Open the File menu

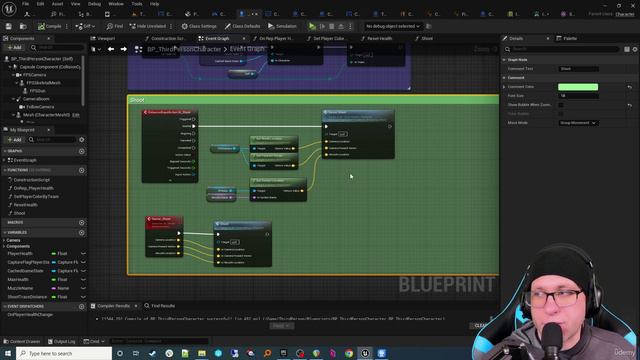click(x=25, y=4)
